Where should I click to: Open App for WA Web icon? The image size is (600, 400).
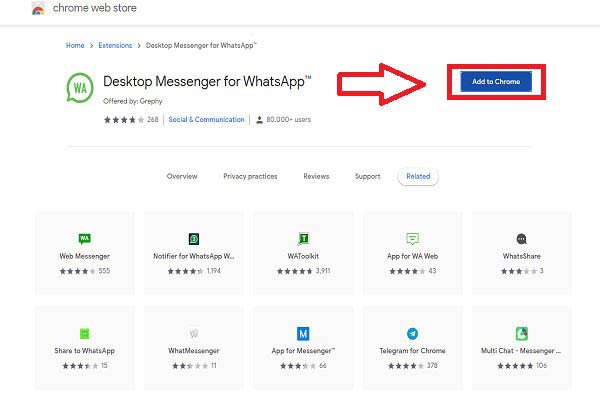pyautogui.click(x=412, y=238)
